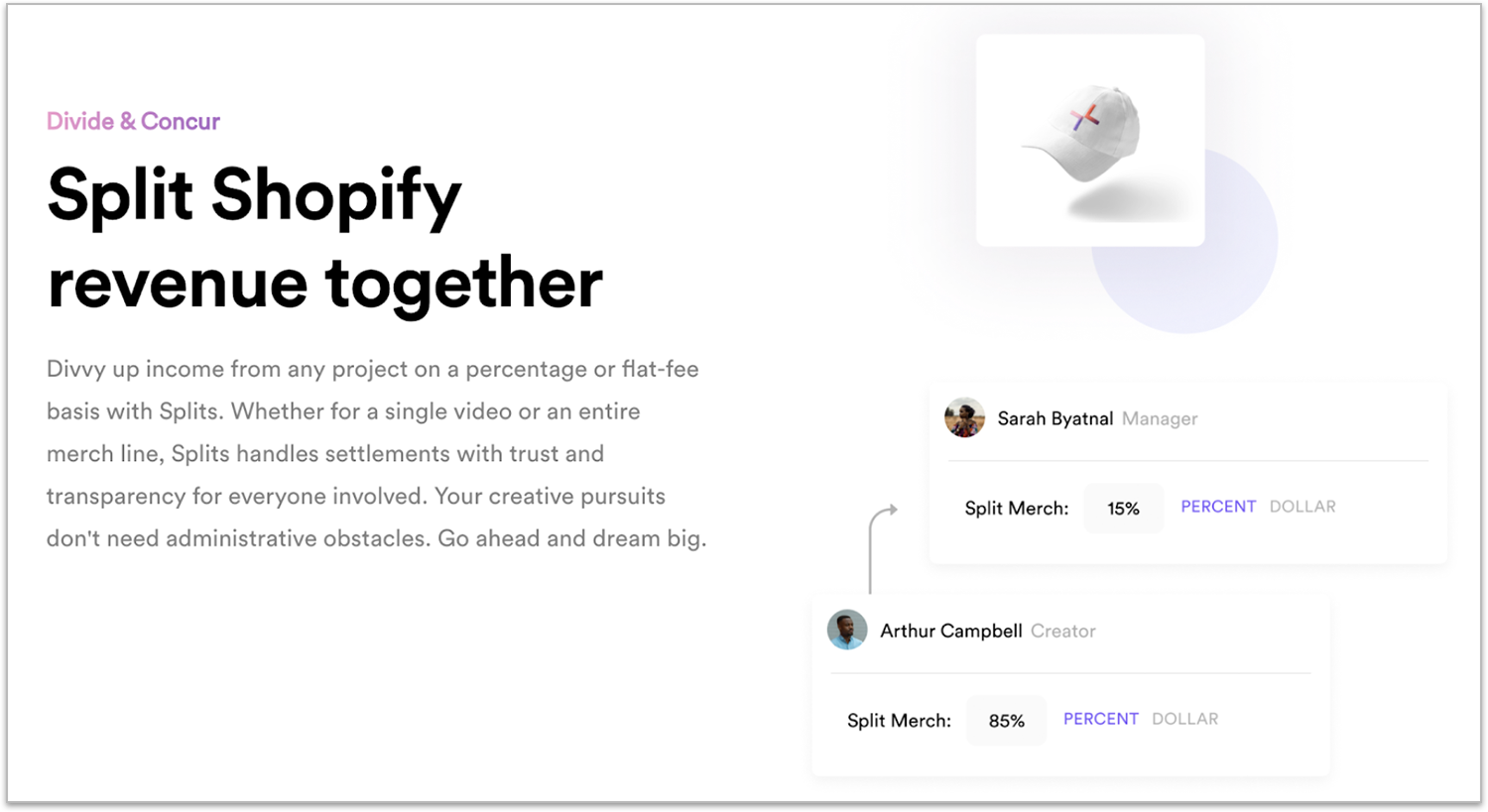Image resolution: width=1488 pixels, height=812 pixels.
Task: Click the Creator role label
Action: [1062, 632]
